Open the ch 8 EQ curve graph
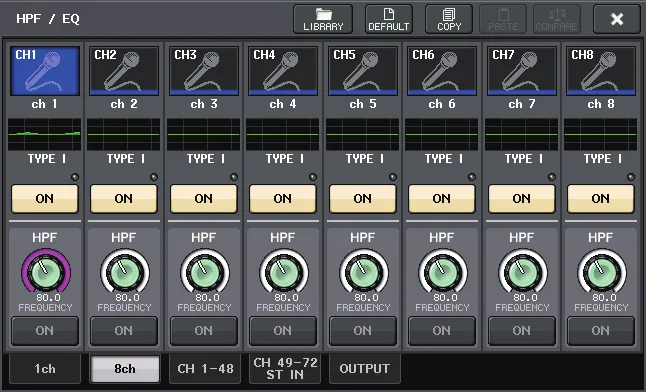 [x=601, y=134]
